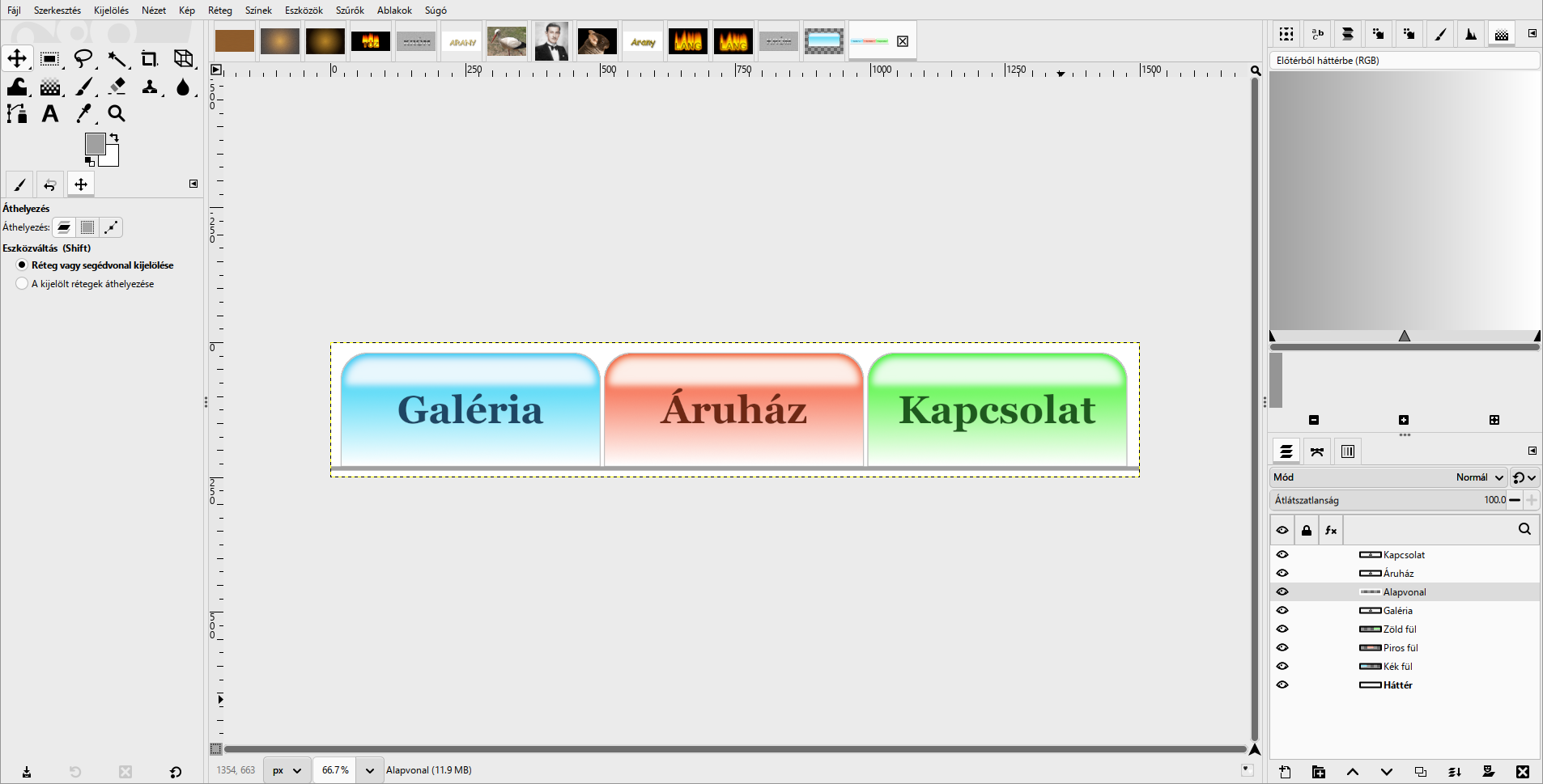This screenshot has width=1543, height=784.
Task: Click the foreground gray color swatch
Action: coord(95,143)
